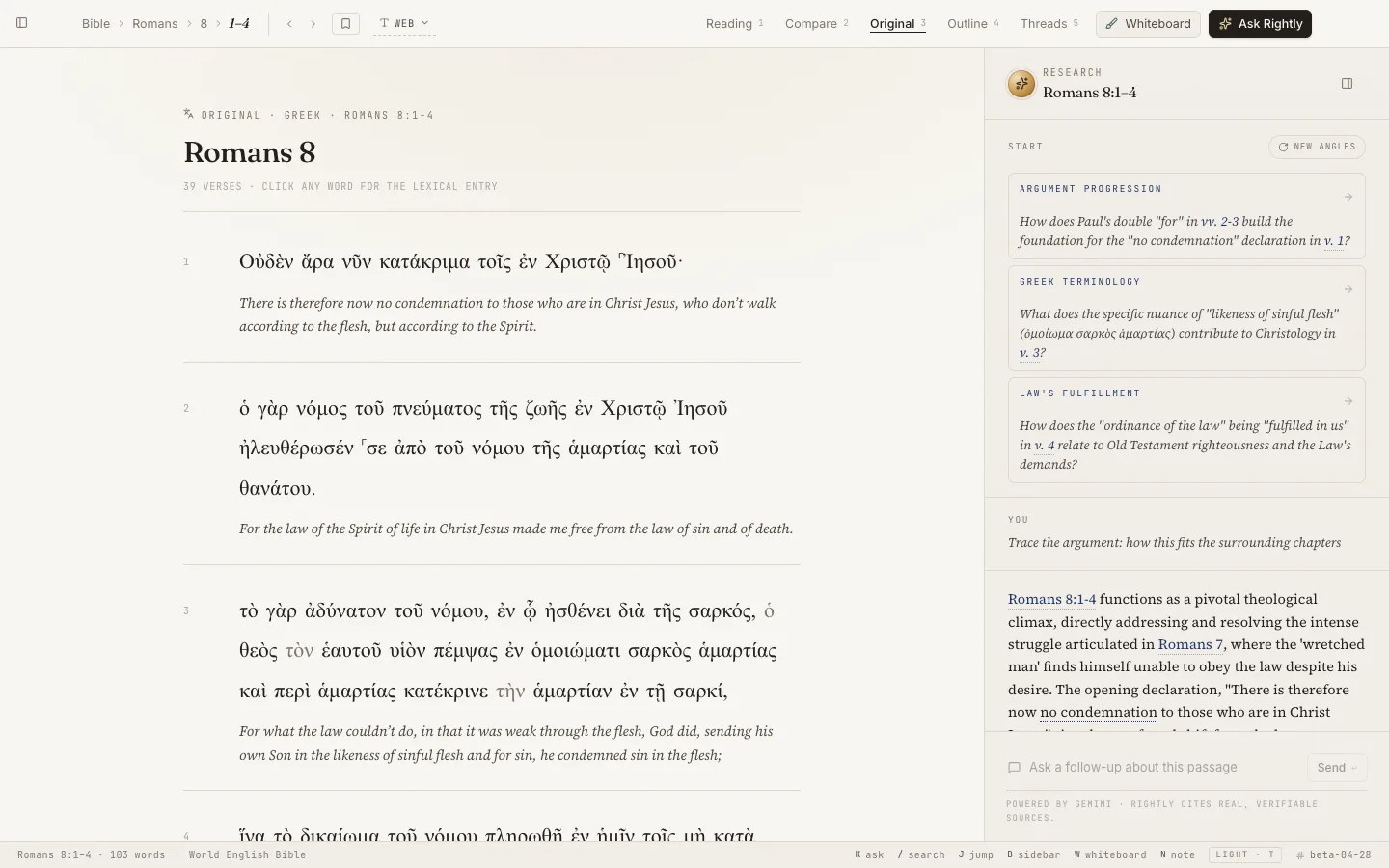
Task: Click the 'J jump' shortcut
Action: tap(976, 854)
